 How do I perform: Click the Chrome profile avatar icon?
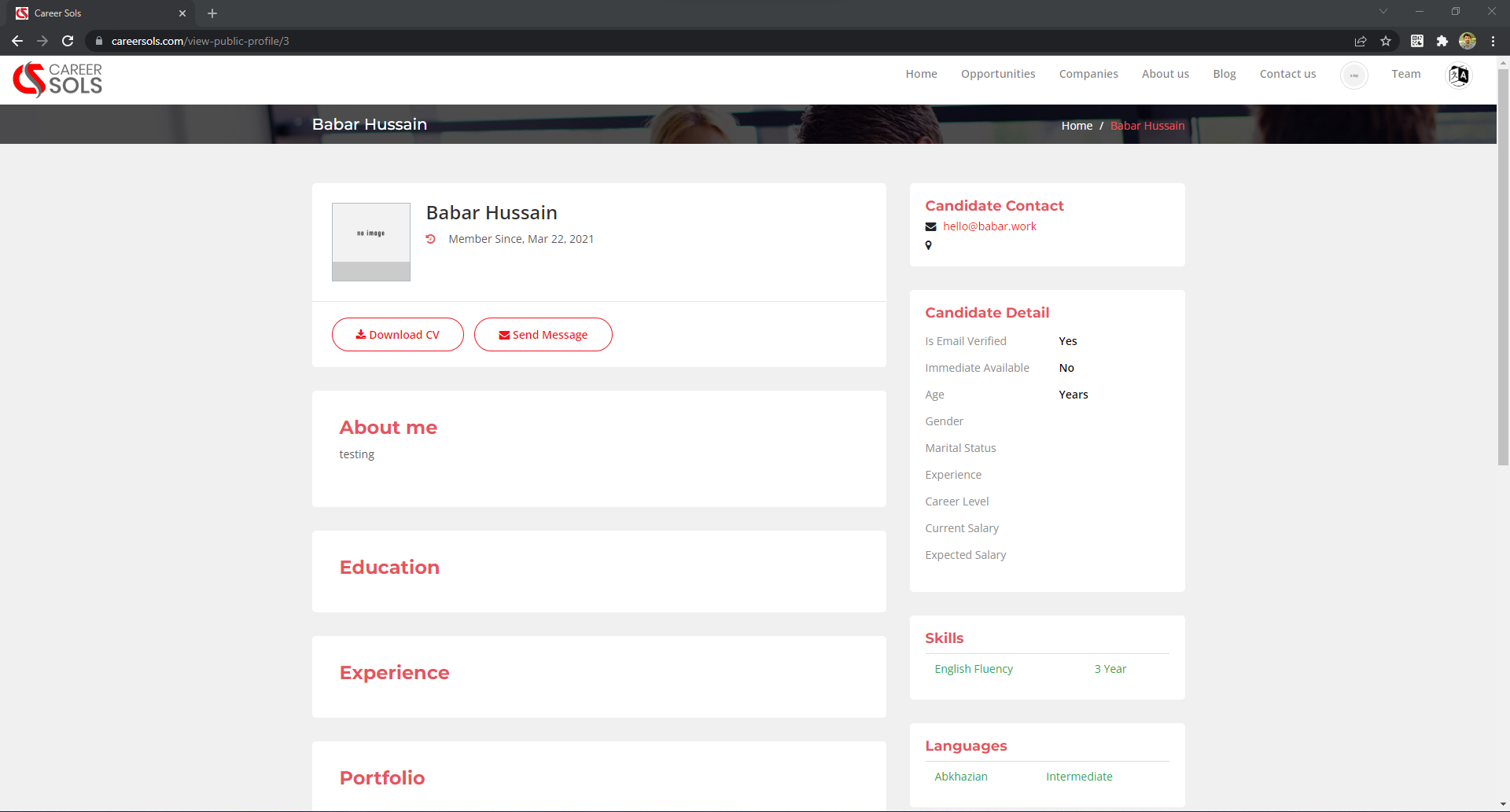[1467, 41]
